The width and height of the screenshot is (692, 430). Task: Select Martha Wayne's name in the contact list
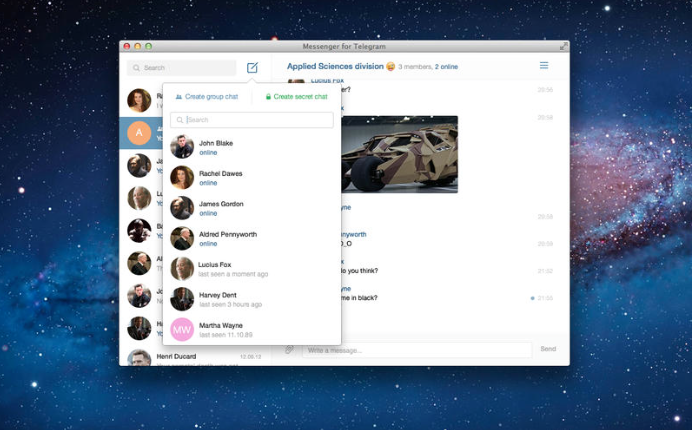click(x=221, y=325)
